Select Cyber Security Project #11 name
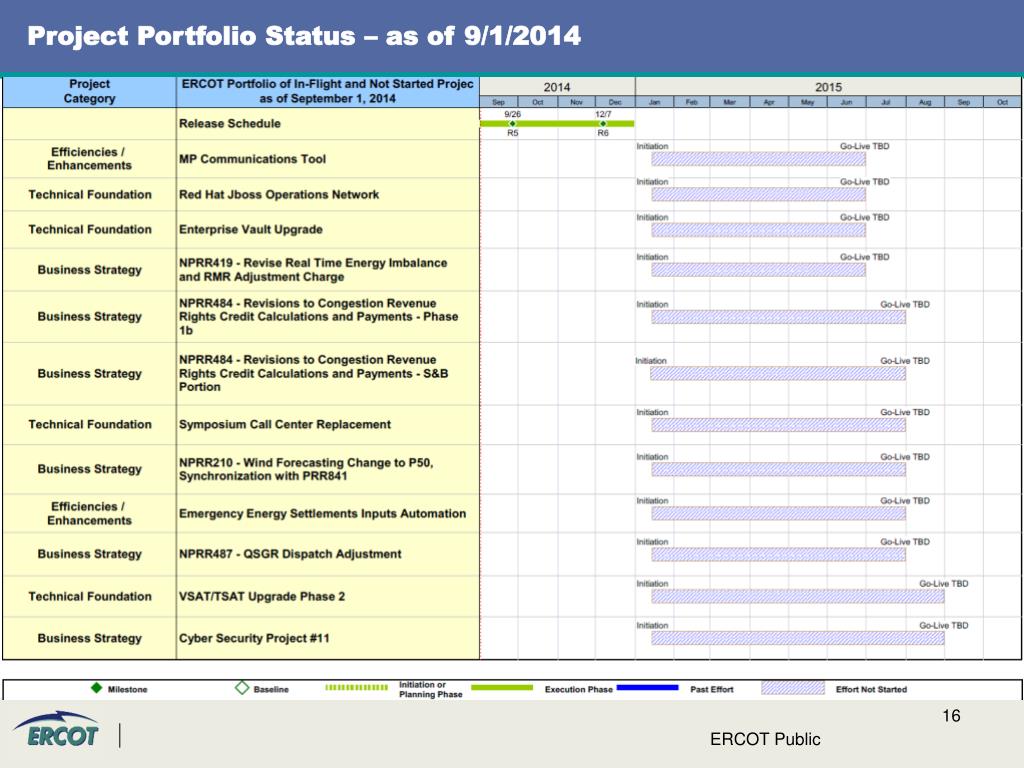The image size is (1024, 768). [x=254, y=638]
